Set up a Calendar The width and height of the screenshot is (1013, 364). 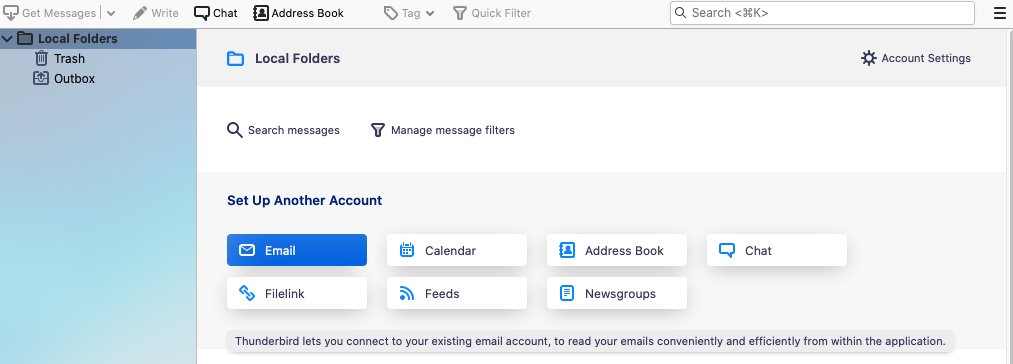pos(457,250)
